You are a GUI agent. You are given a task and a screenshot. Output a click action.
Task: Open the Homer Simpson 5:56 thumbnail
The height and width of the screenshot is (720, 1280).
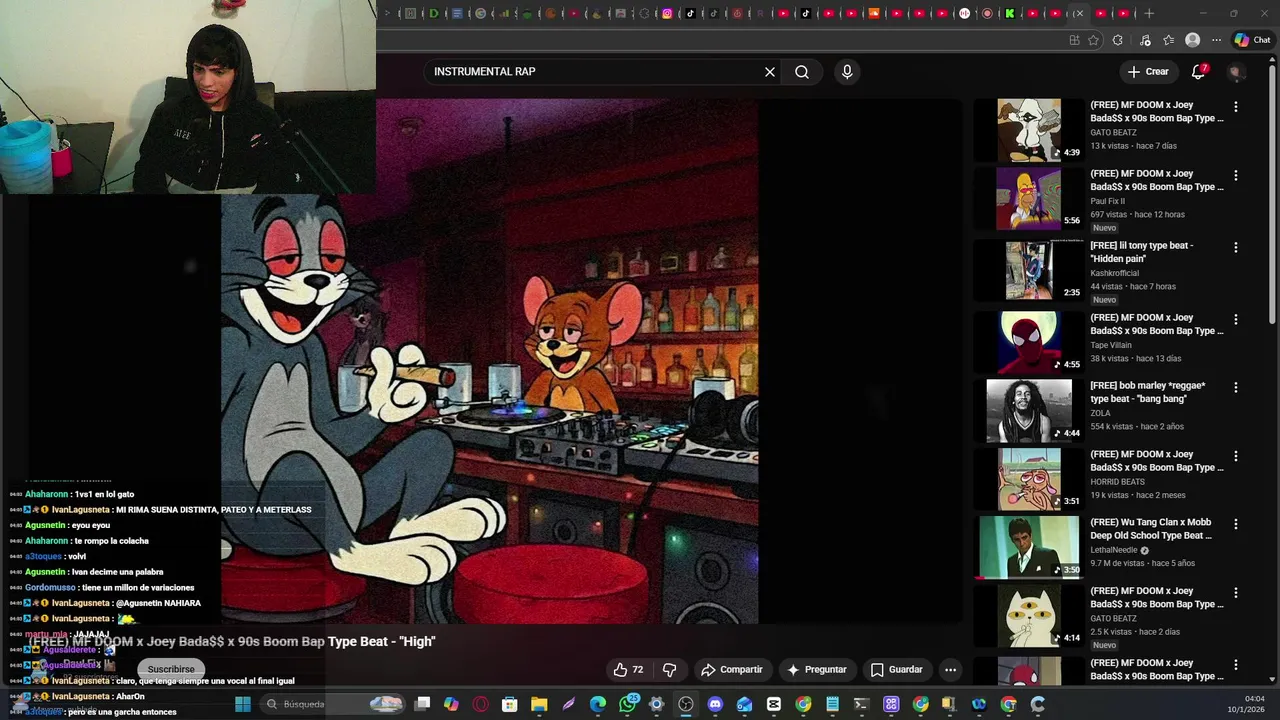tap(1029, 198)
